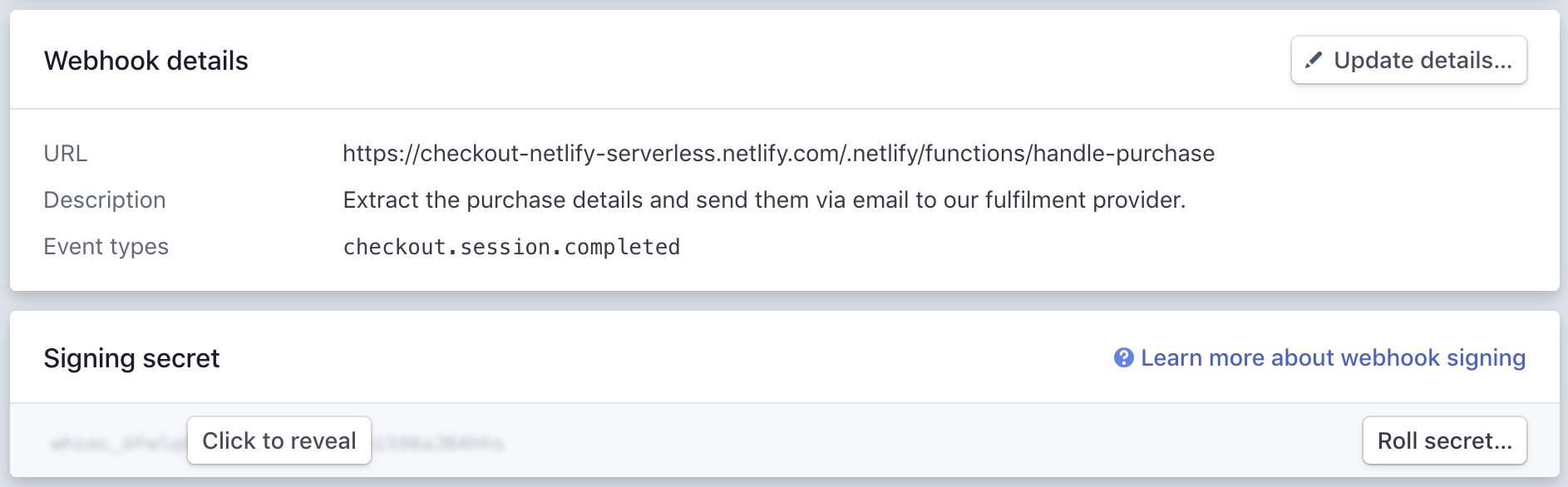Click the Webhook details heading
Viewport: 1568px width, 487px height.
(x=146, y=60)
